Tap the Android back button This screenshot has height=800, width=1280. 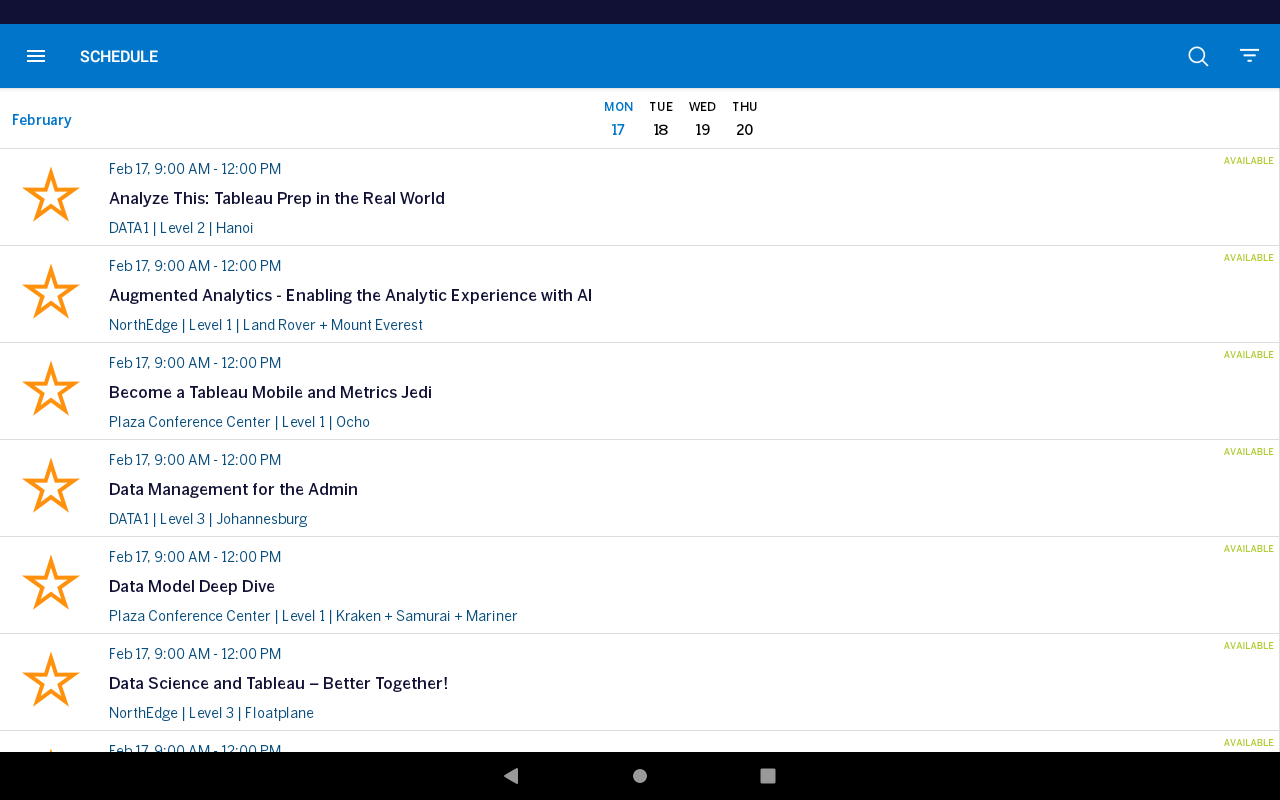coord(511,776)
